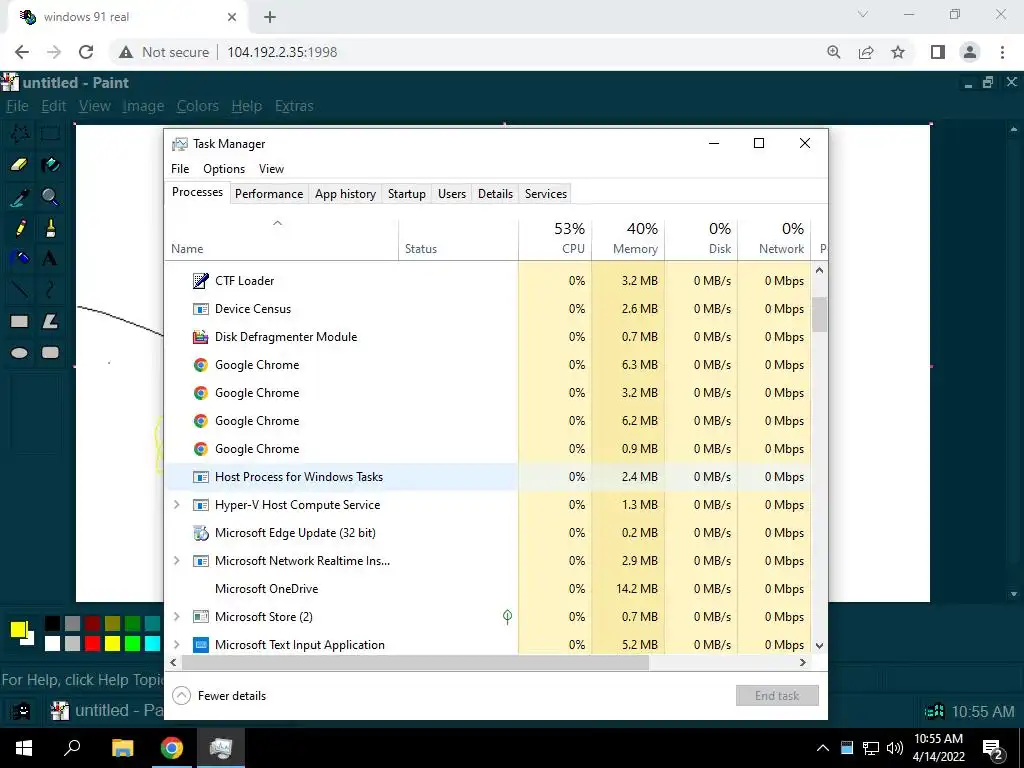Open the Startup tab

[x=407, y=194]
